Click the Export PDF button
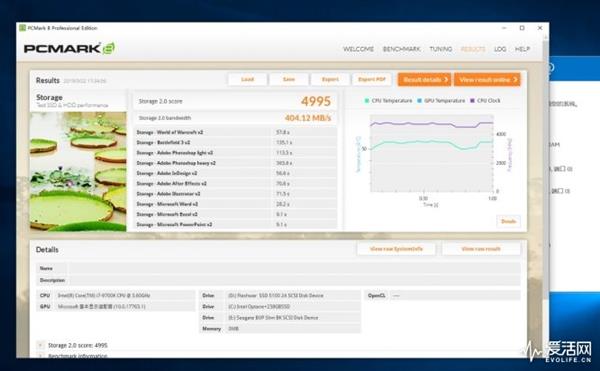This screenshot has height=371, width=600. coord(372,80)
